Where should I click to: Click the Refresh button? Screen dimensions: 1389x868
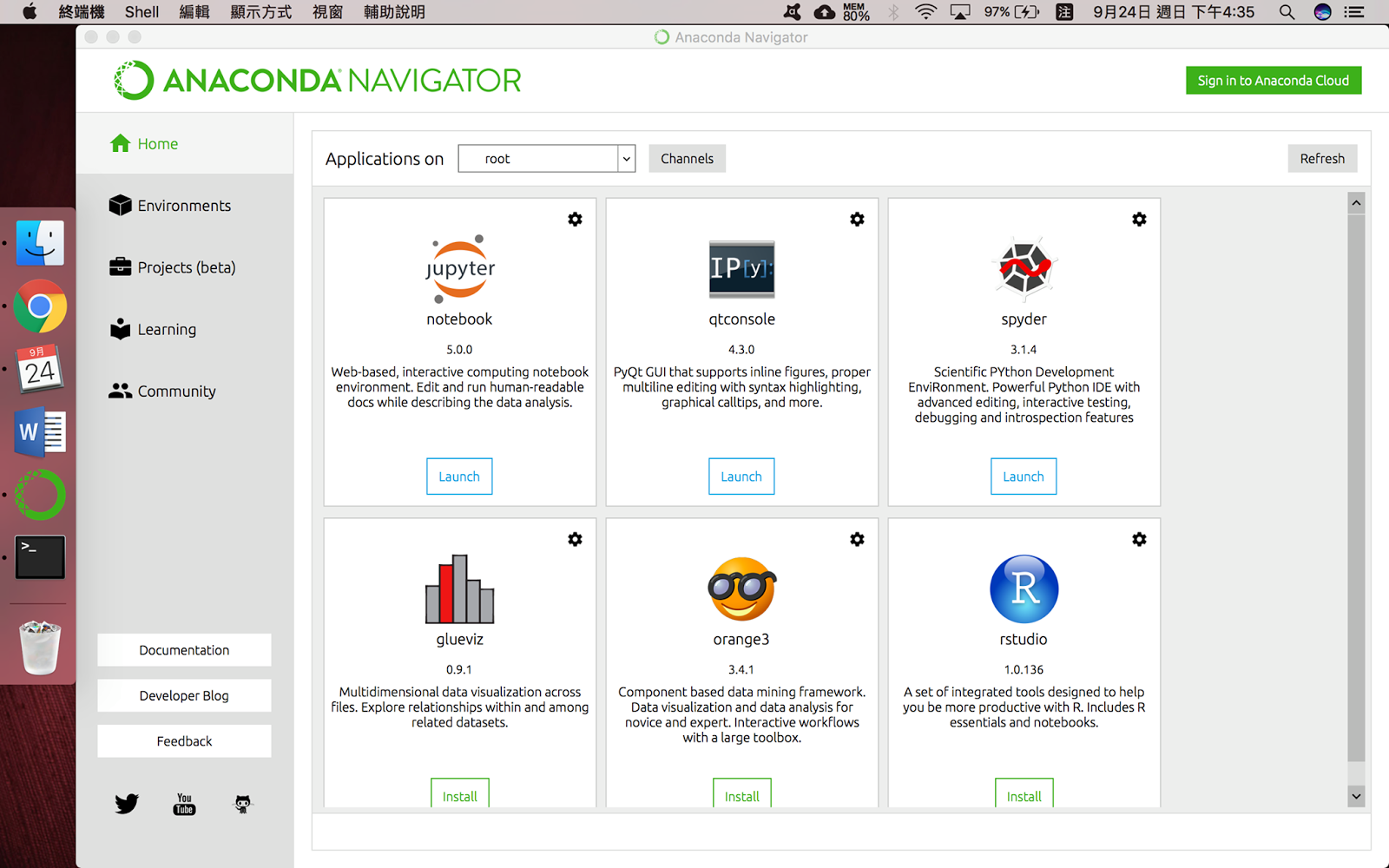(x=1322, y=159)
